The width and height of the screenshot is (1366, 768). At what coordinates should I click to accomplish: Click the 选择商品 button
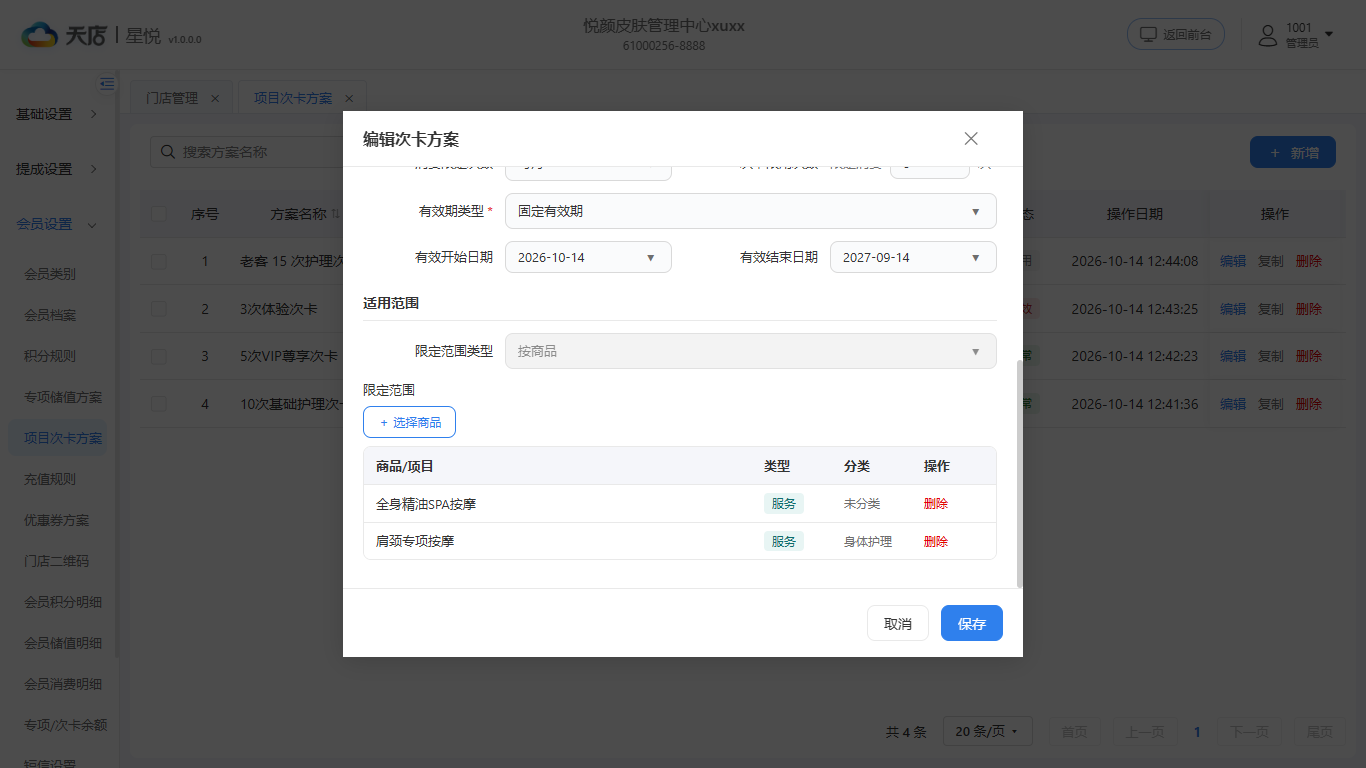409,422
